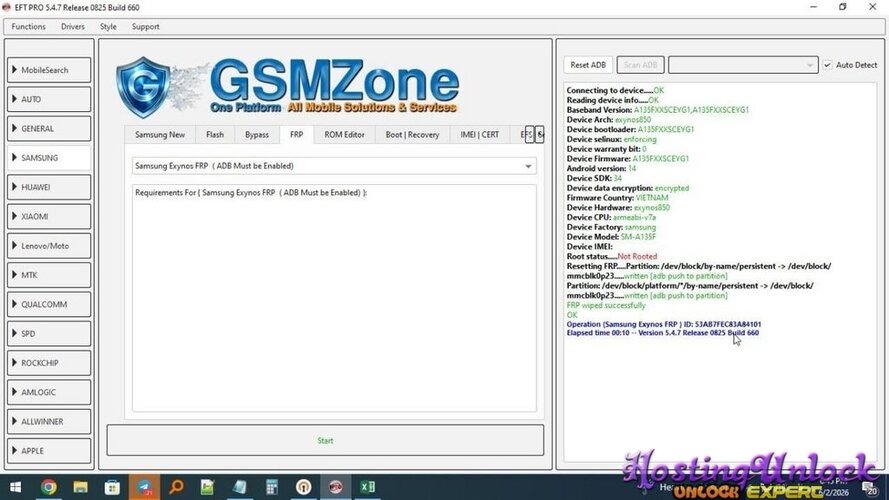Expand the ALLWINNER section
Image resolution: width=889 pixels, height=500 pixels.
[49, 422]
